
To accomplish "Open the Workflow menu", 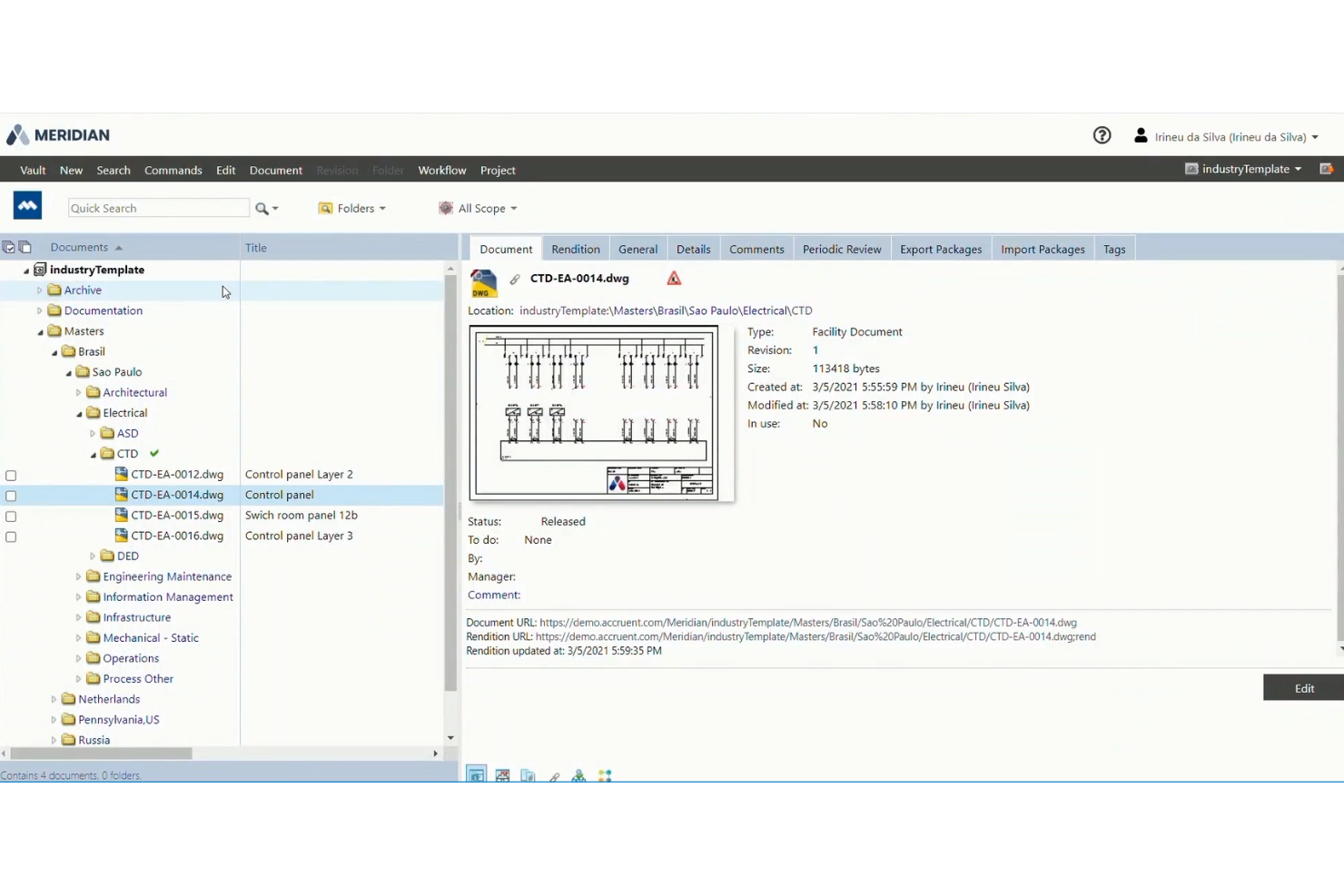I will click(442, 170).
